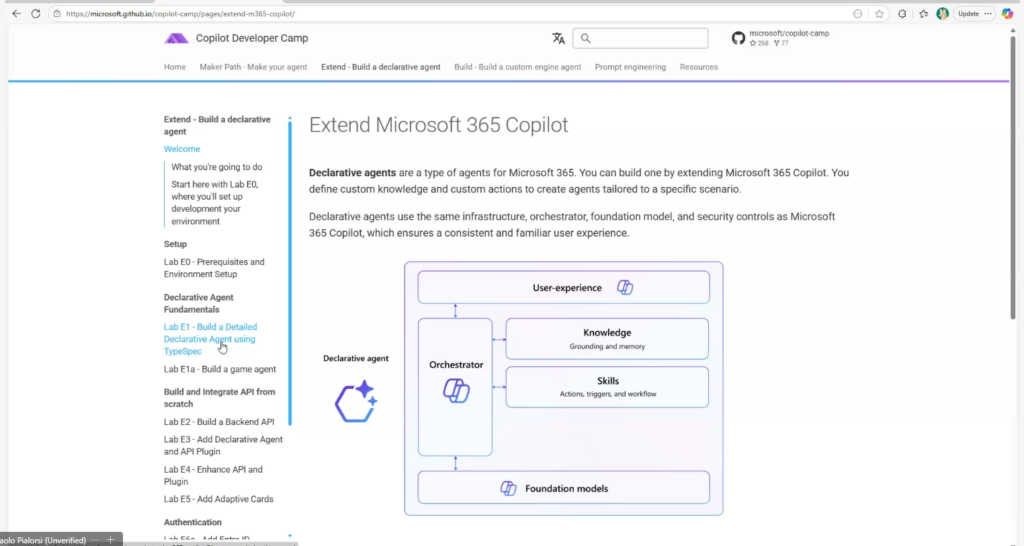This screenshot has height=546, width=1024.
Task: Reload the page with refresh icon
Action: [x=36, y=14]
